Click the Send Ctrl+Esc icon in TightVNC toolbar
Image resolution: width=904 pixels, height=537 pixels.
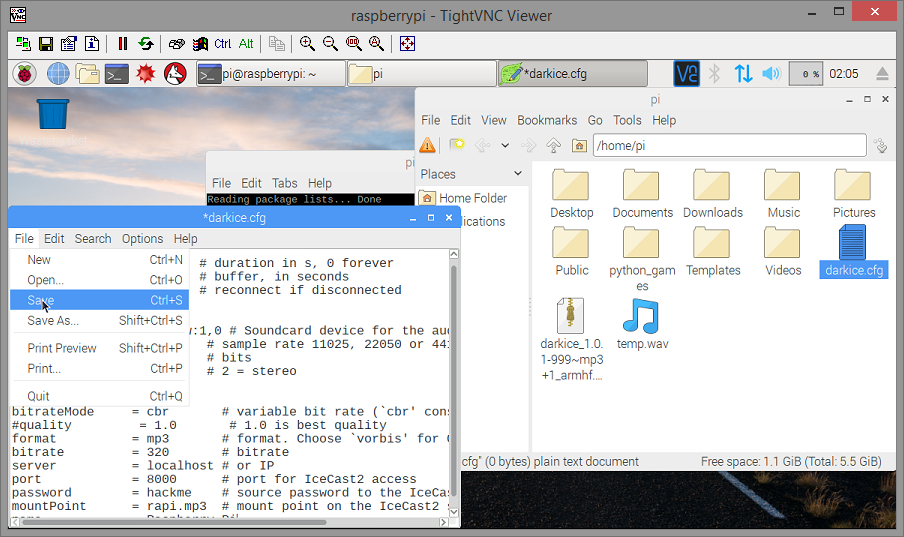click(200, 44)
